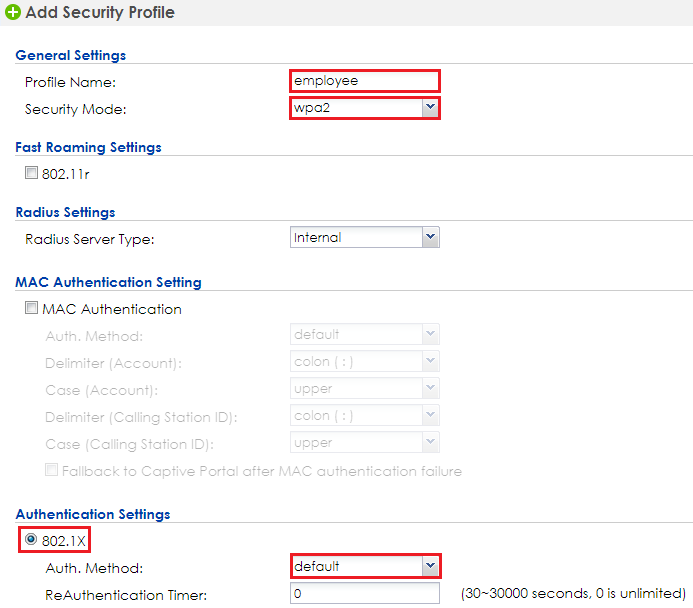Click the Authentication Settings heading
Image resolution: width=693 pixels, height=608 pixels.
pyautogui.click(x=93, y=514)
